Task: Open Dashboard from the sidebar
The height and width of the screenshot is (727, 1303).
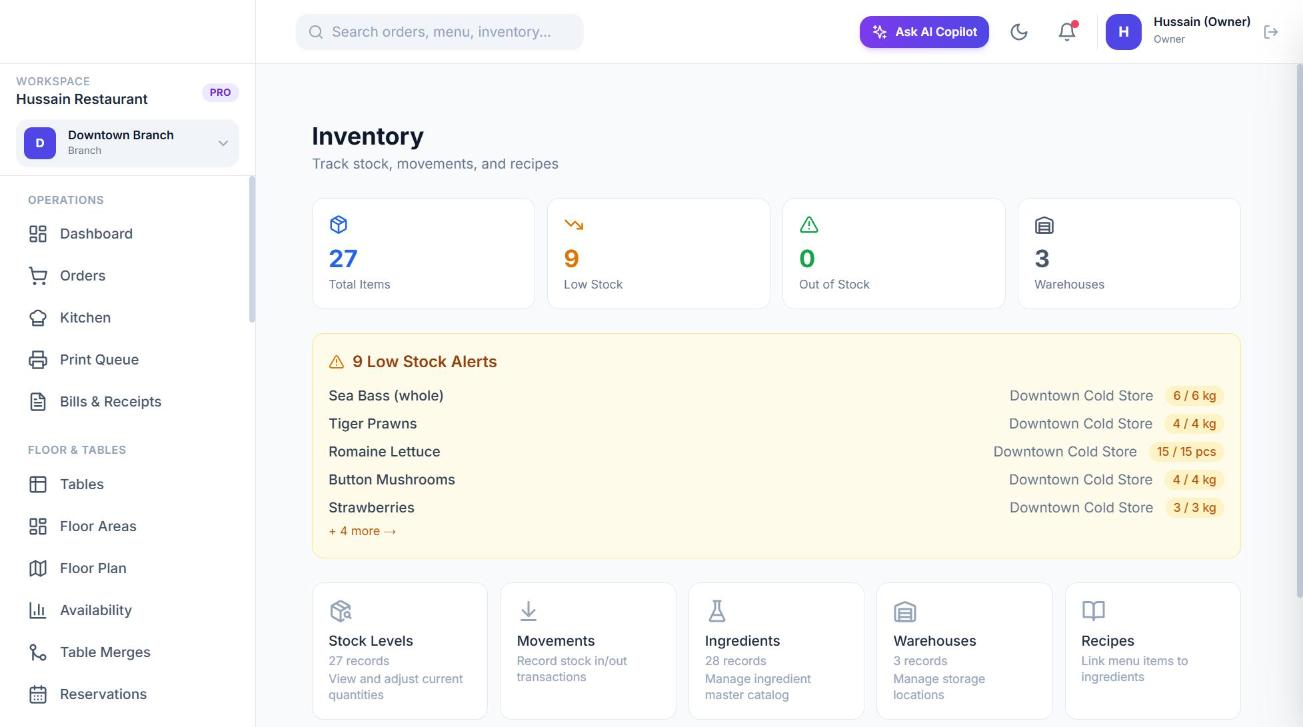Action: click(128, 234)
